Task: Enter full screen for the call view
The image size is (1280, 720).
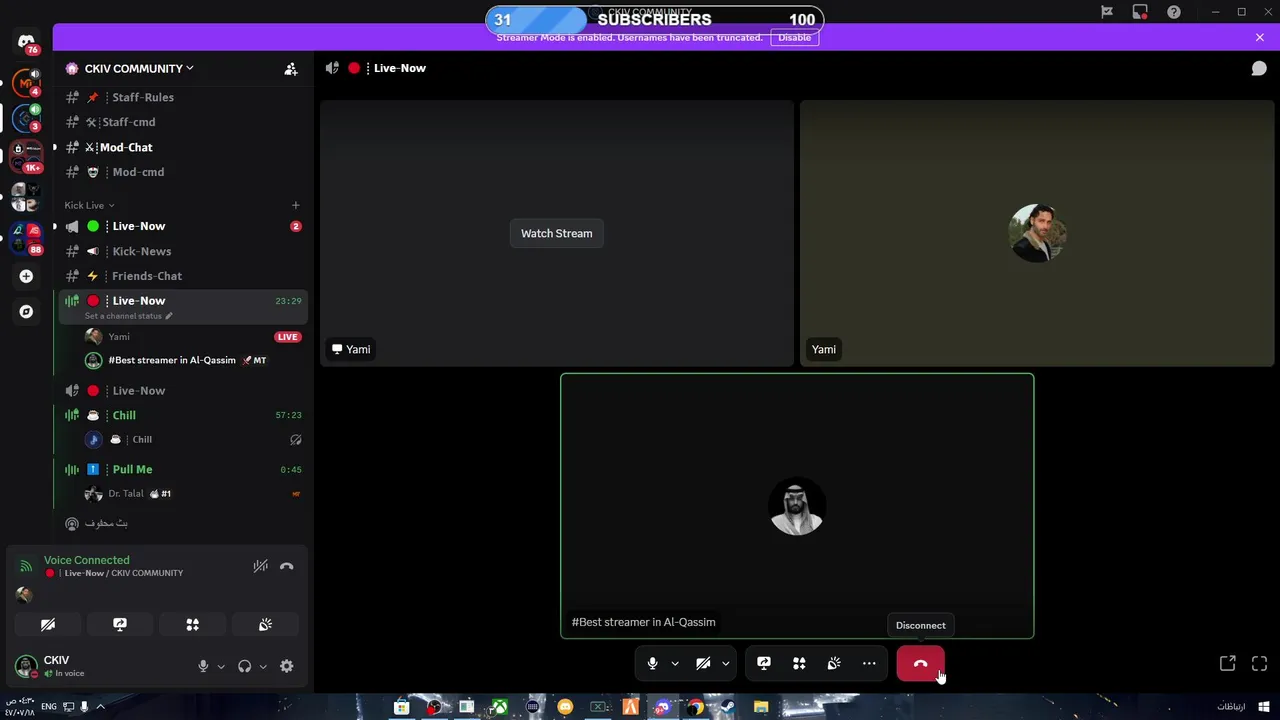Action: coord(1259,663)
